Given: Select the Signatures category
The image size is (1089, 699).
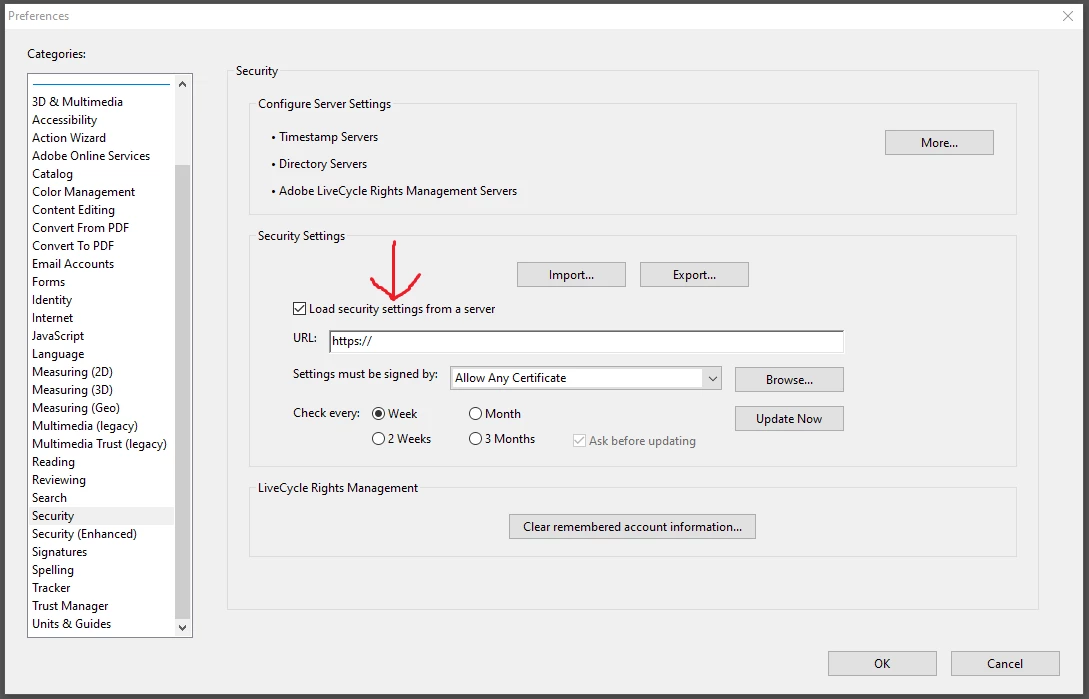Looking at the screenshot, I should [x=60, y=552].
